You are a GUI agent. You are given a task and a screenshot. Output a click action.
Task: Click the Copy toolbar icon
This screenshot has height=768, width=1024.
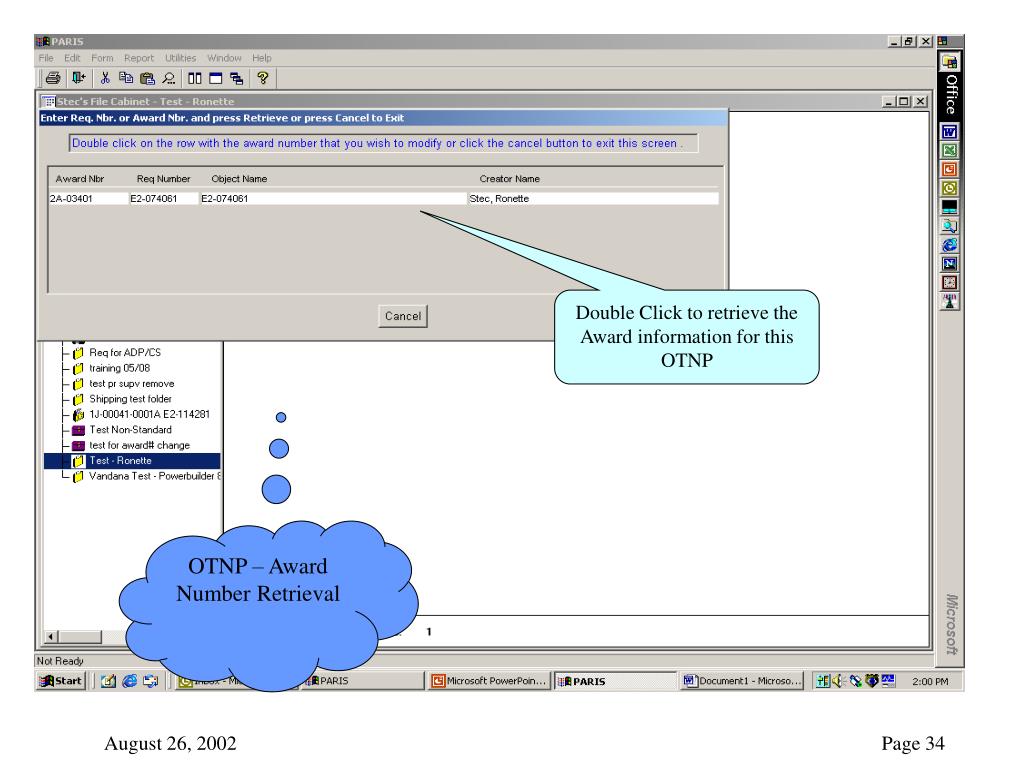[126, 78]
